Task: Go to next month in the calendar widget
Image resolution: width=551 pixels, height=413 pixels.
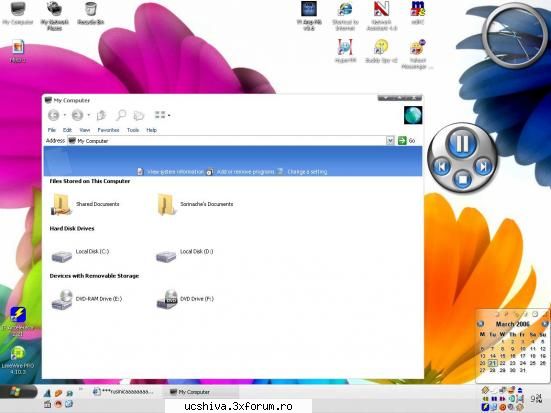Action: click(545, 324)
